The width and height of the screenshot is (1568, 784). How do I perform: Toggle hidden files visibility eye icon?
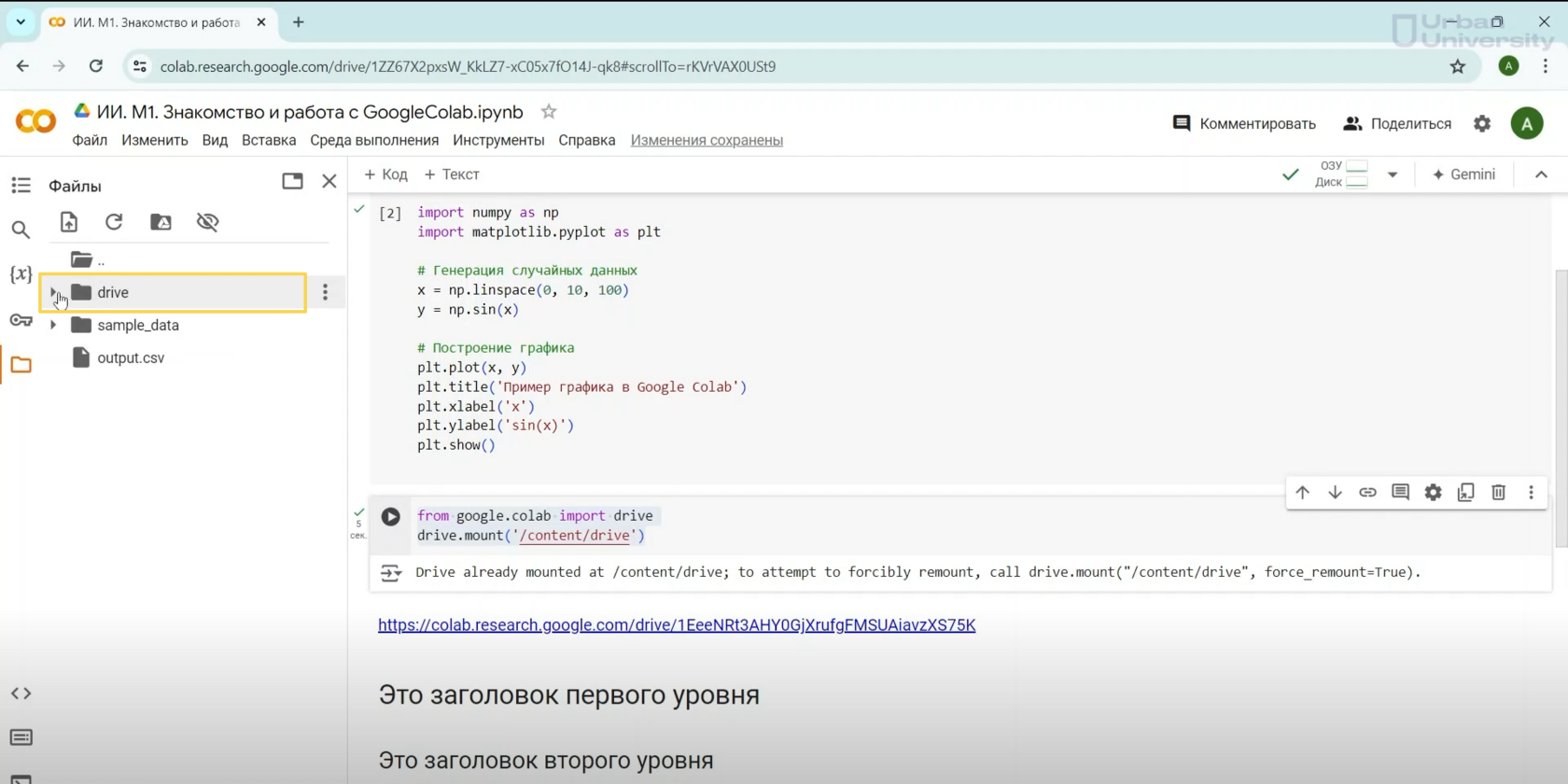pyautogui.click(x=207, y=222)
